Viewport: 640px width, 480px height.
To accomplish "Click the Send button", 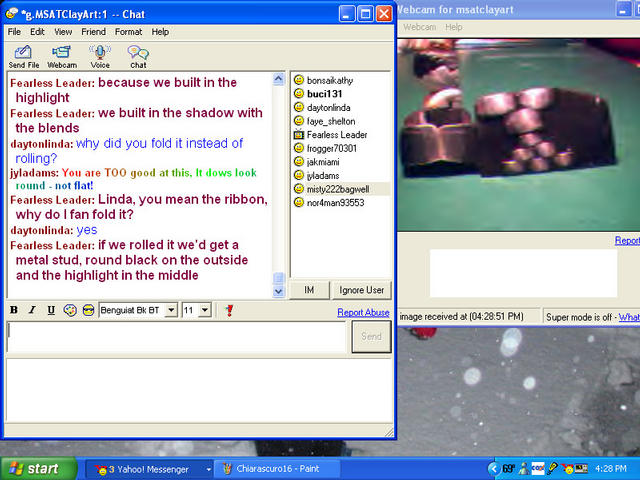I will point(371,337).
